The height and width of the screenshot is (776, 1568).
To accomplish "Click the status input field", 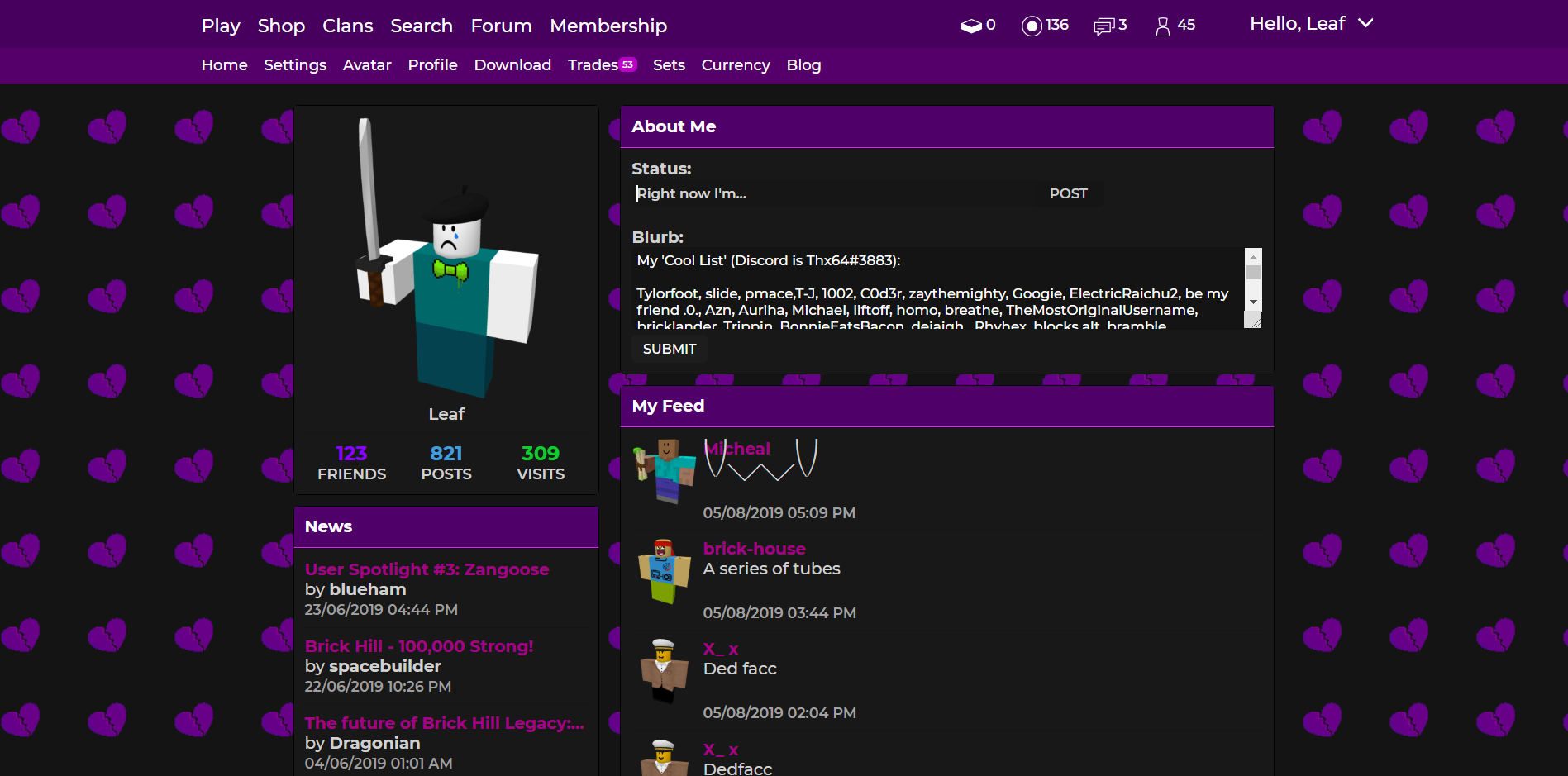I will 833,193.
